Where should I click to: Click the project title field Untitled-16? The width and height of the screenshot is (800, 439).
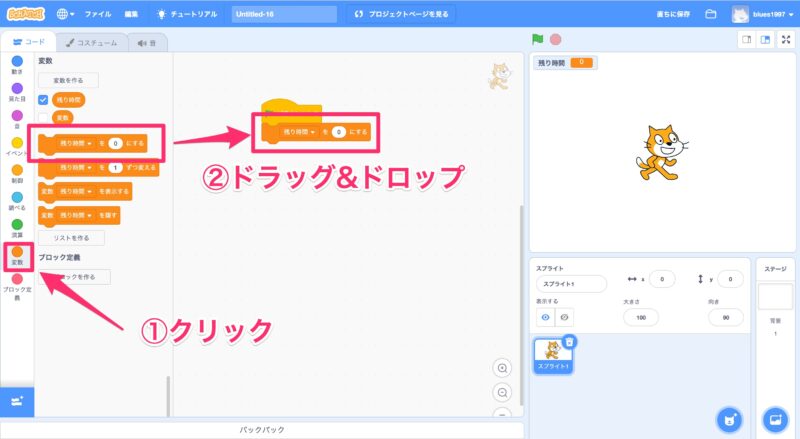coord(285,15)
